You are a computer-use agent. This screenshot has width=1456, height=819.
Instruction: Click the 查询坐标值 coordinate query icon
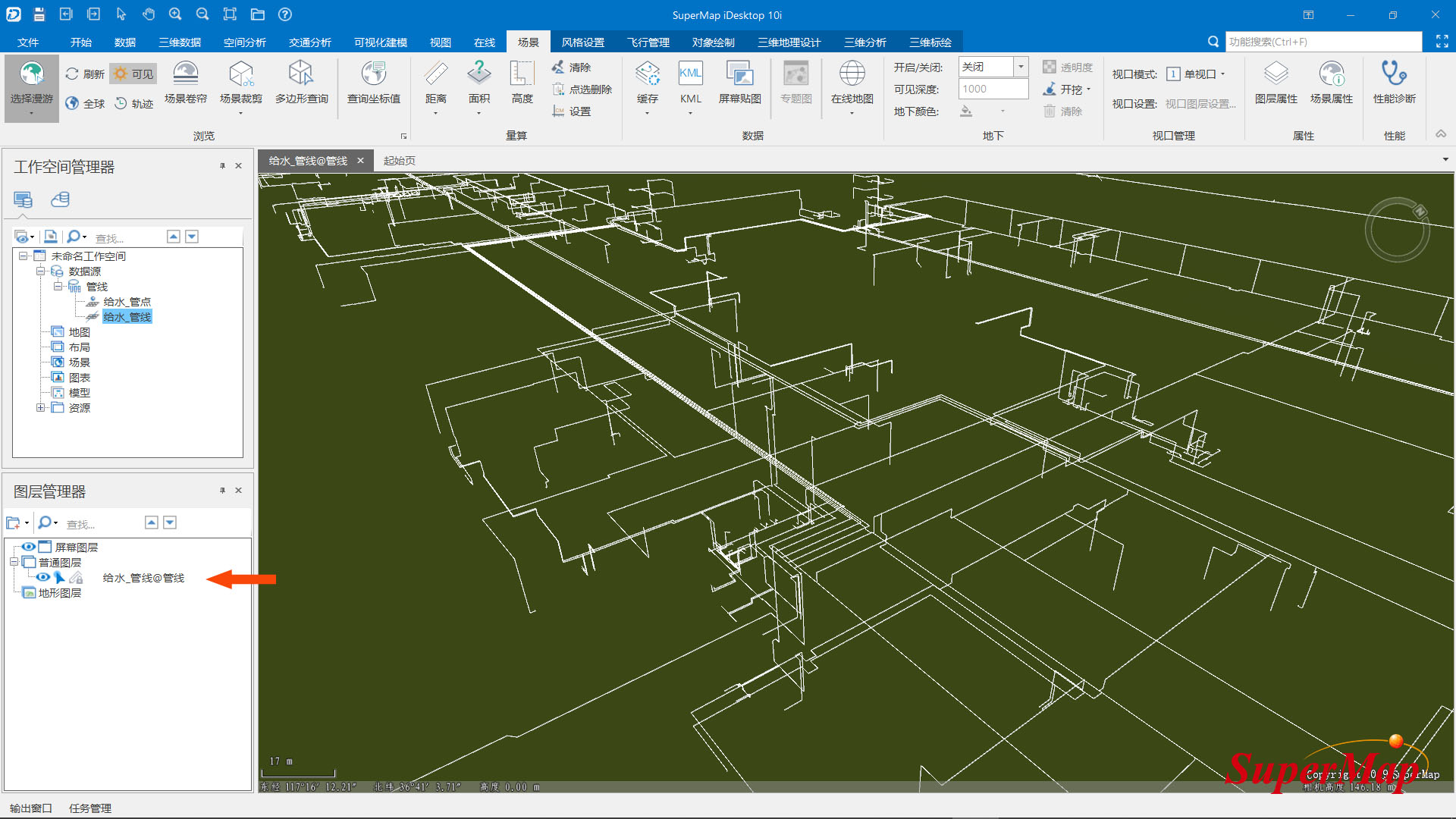click(373, 74)
